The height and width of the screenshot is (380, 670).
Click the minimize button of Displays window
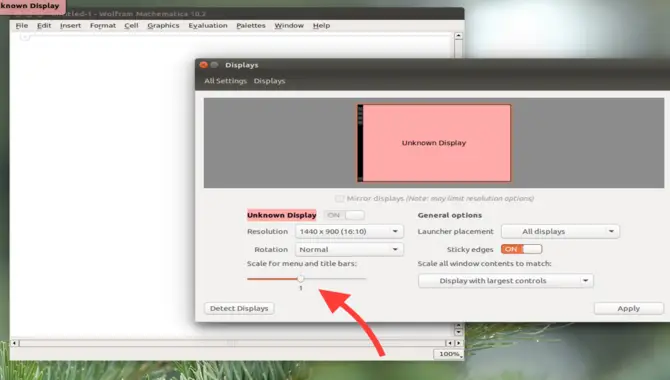tap(215, 65)
